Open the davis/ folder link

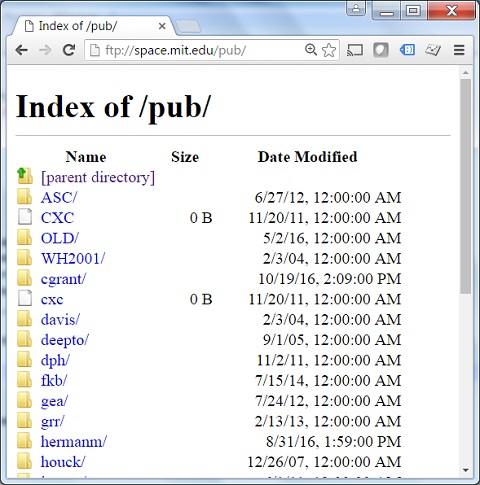tap(60, 320)
